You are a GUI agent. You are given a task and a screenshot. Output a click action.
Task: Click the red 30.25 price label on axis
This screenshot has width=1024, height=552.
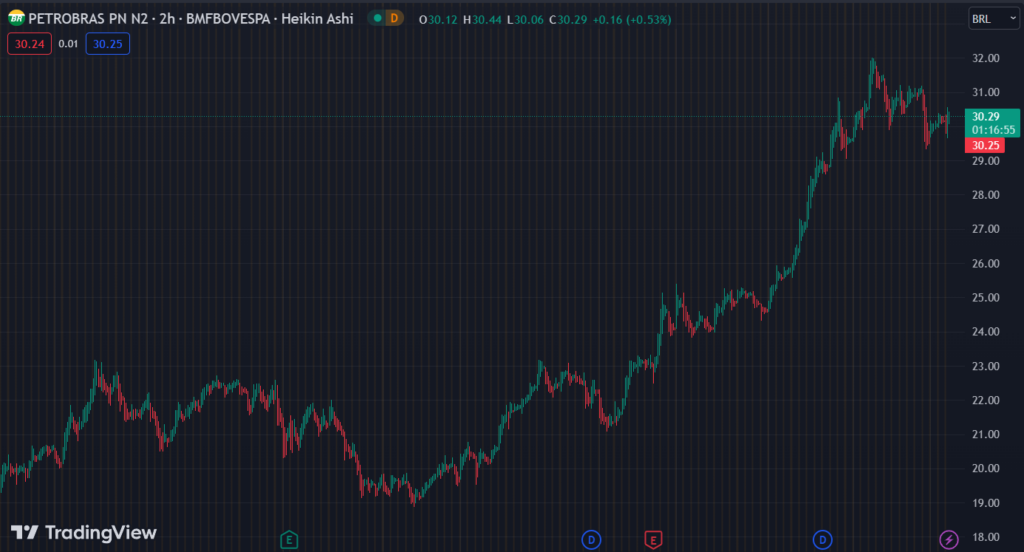[x=985, y=145]
